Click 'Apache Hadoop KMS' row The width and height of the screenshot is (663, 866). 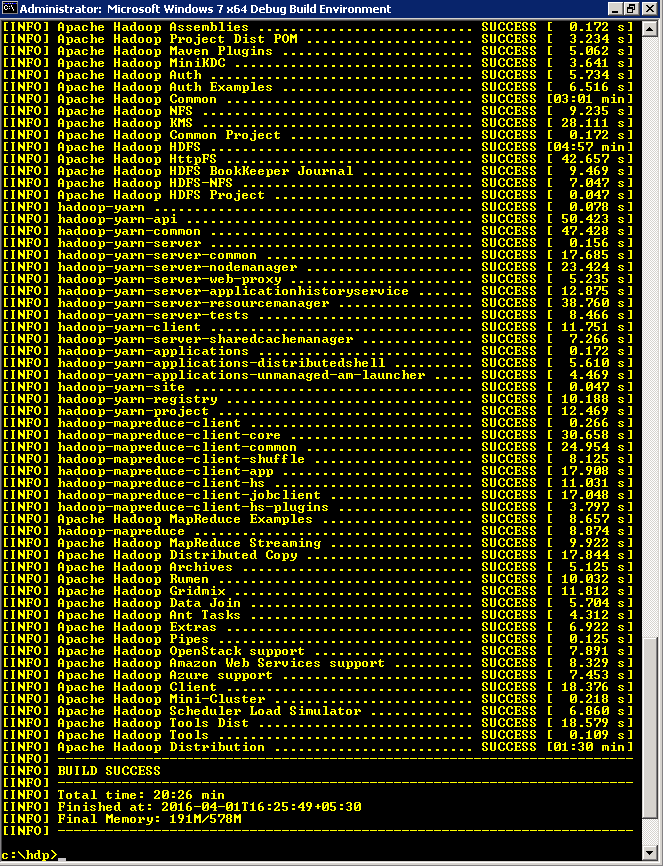pyautogui.click(x=318, y=123)
